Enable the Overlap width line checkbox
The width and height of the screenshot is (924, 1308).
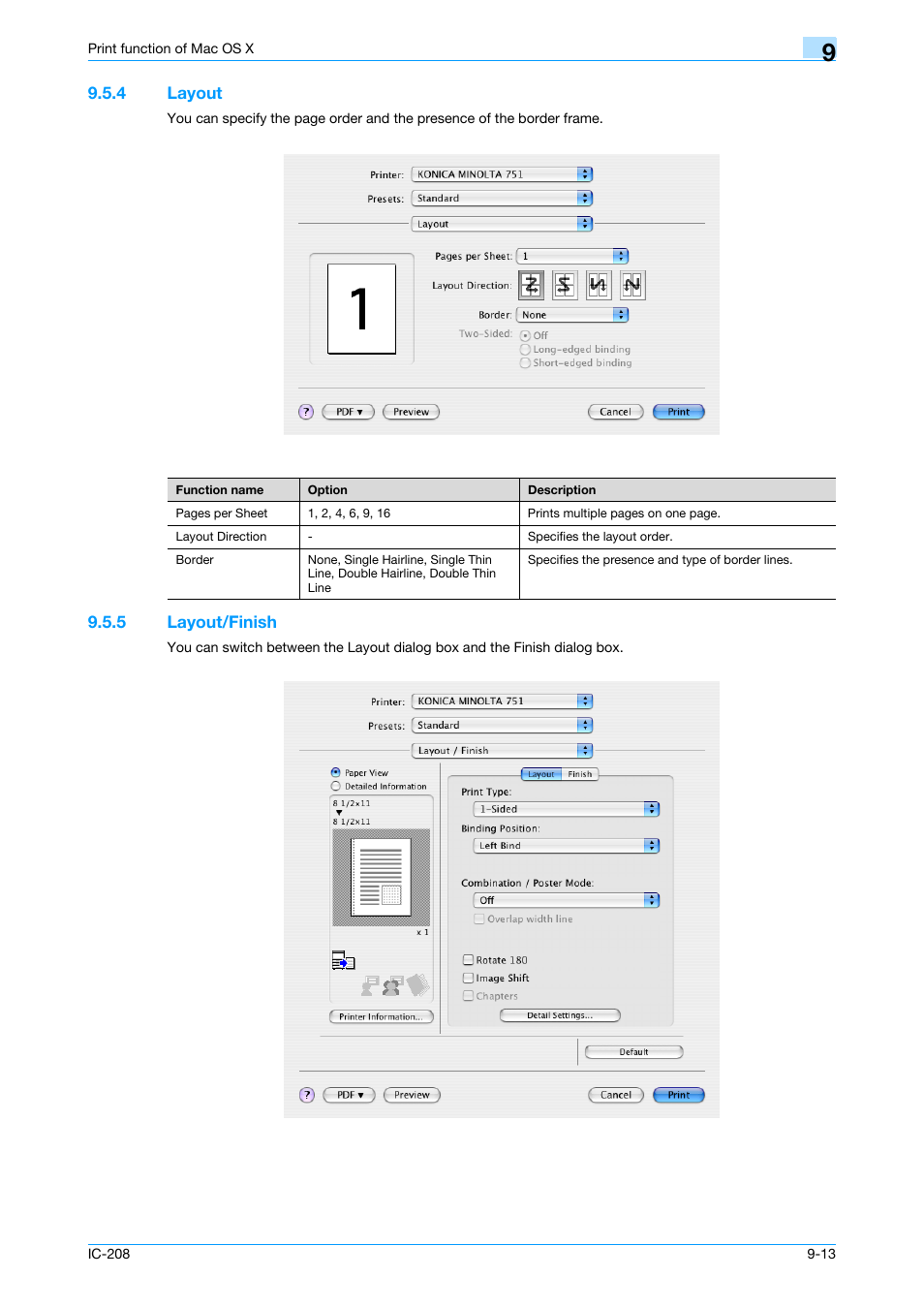point(478,919)
